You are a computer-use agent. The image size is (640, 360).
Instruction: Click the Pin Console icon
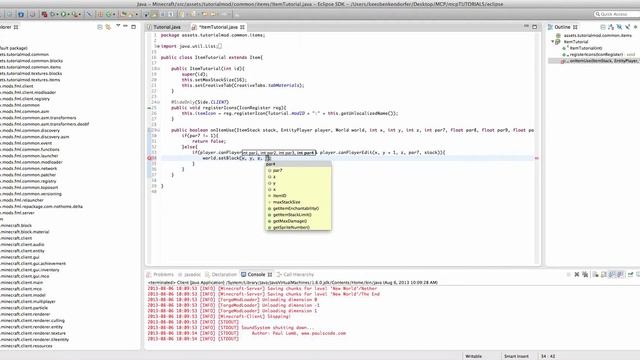click(x=631, y=275)
